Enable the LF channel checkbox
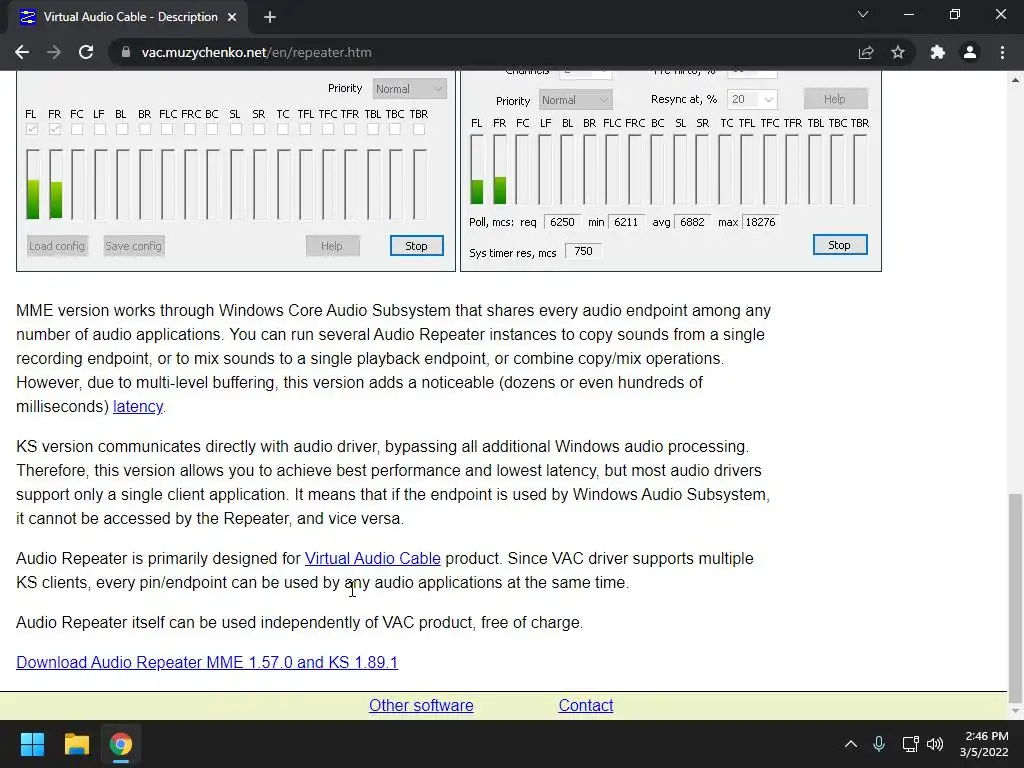 point(99,129)
